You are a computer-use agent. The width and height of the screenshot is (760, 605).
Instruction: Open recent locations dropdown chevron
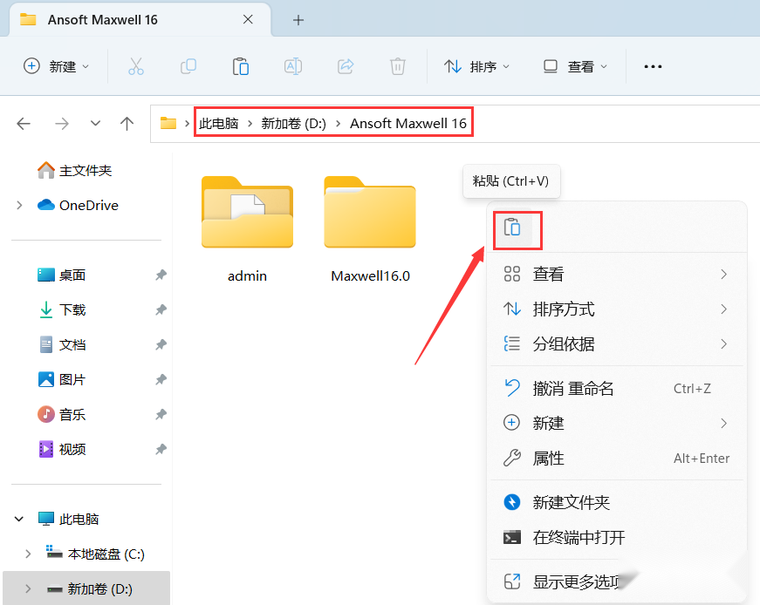(95, 123)
